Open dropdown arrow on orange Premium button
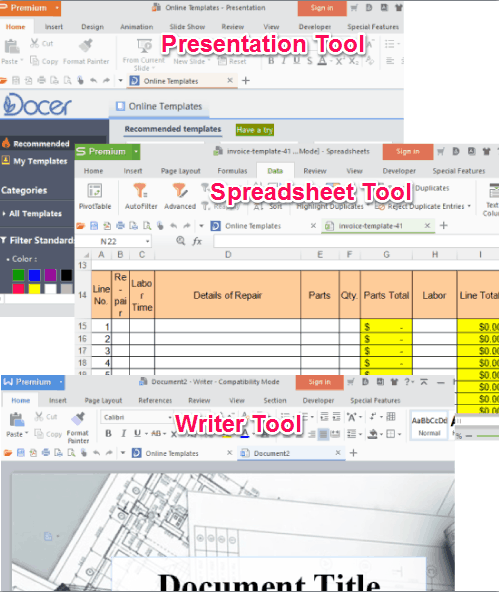499x592 pixels. pos(57,8)
